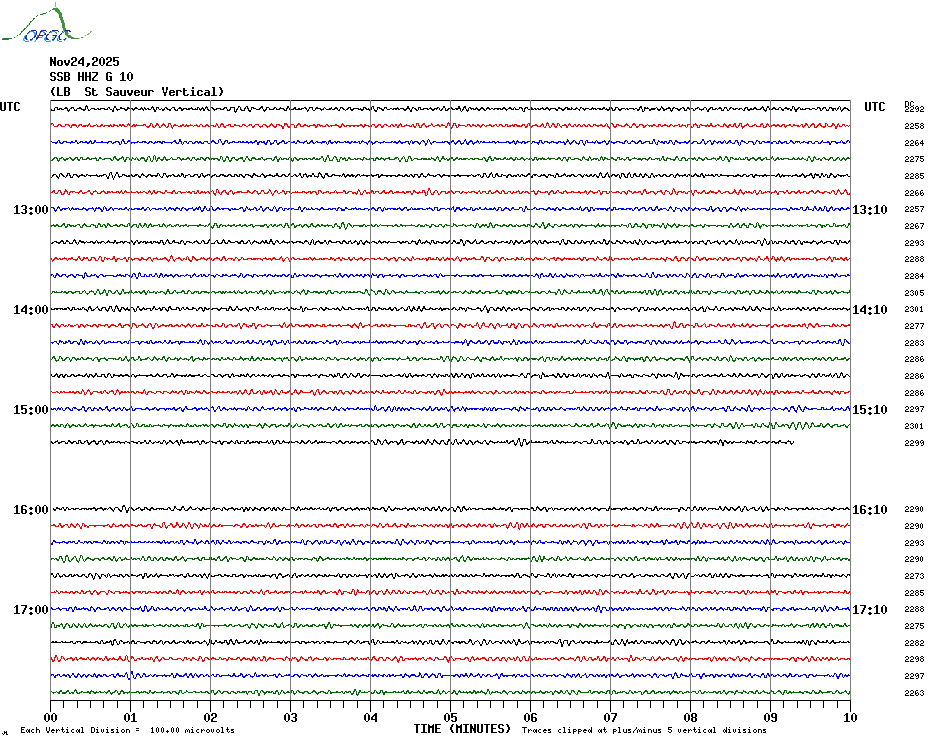The width and height of the screenshot is (930, 744).
Task: Select the 17:00 hour marker on left axis
Action: 31,610
